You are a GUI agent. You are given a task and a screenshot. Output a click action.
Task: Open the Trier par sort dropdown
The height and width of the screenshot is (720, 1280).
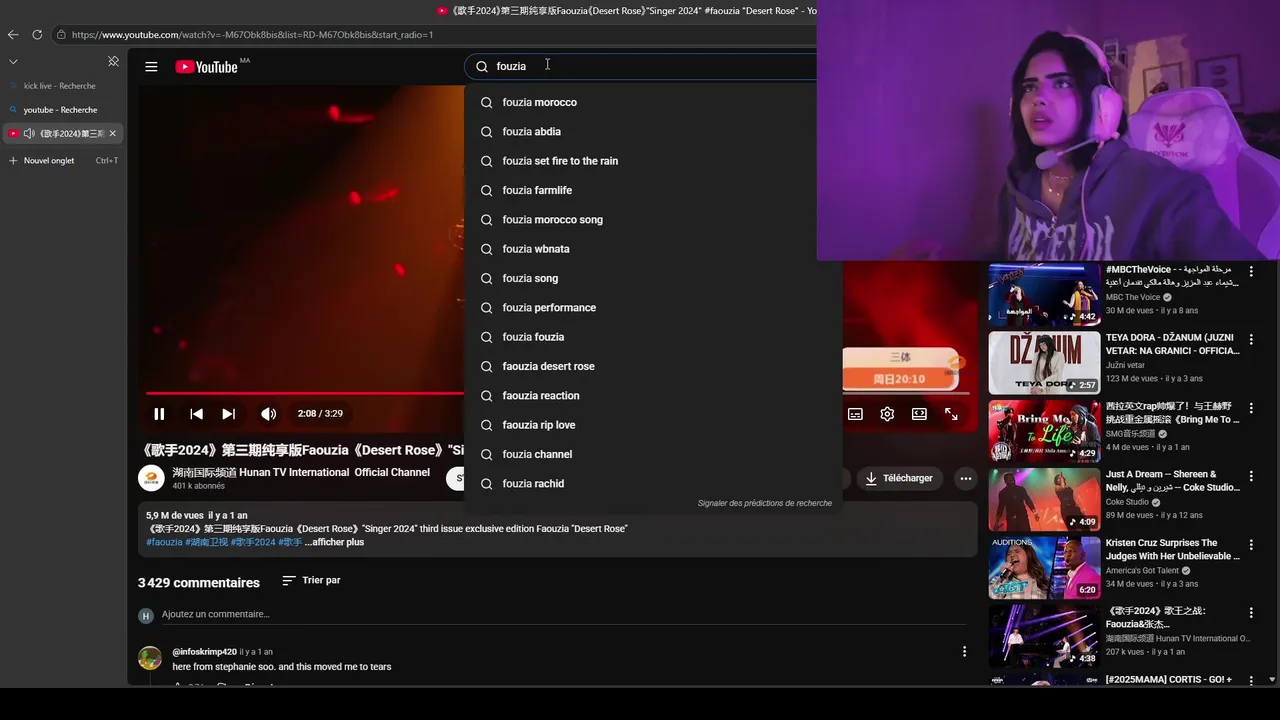point(311,580)
